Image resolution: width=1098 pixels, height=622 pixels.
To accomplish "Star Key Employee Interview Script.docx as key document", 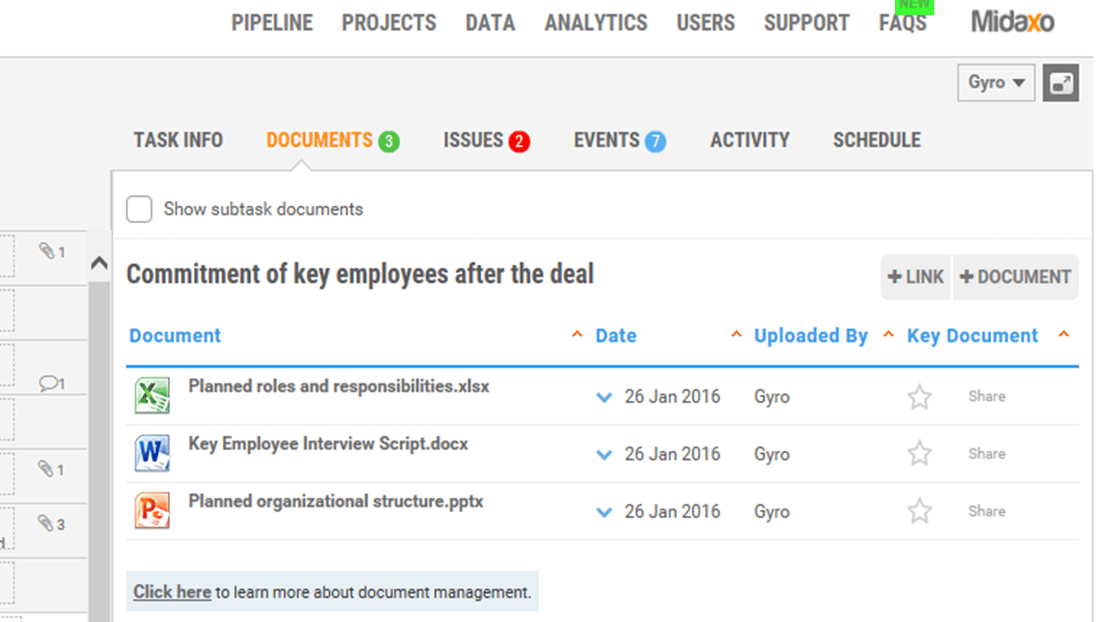I will [x=919, y=454].
